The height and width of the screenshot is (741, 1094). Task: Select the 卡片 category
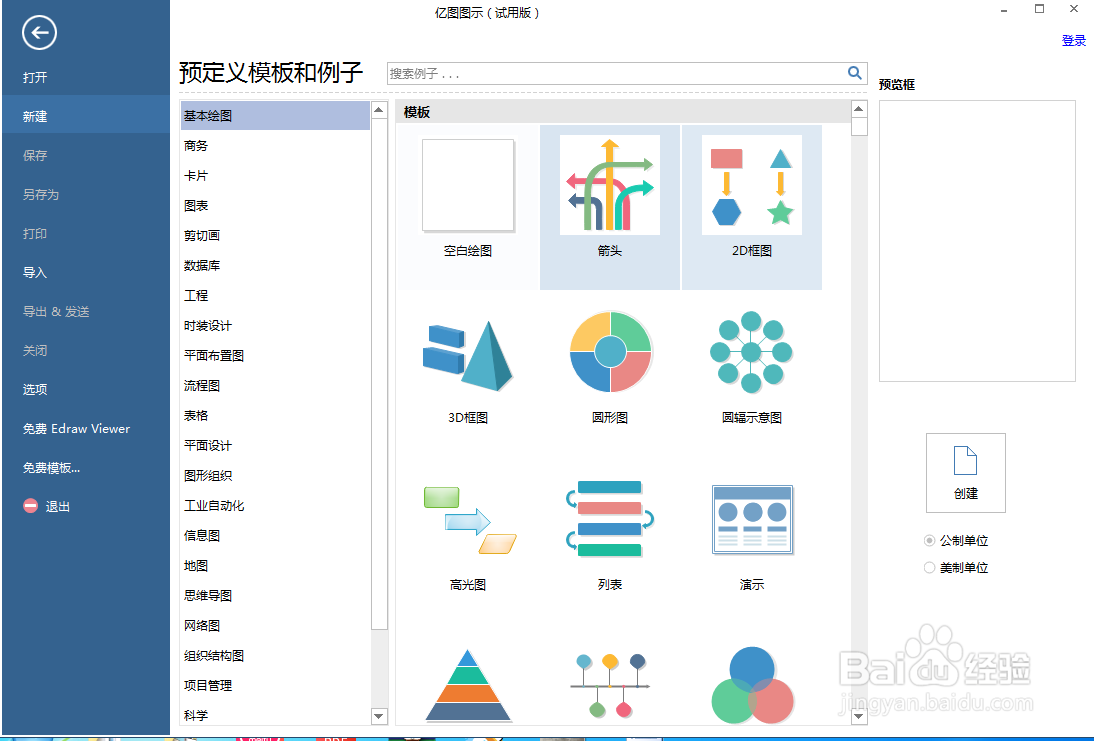[275, 176]
